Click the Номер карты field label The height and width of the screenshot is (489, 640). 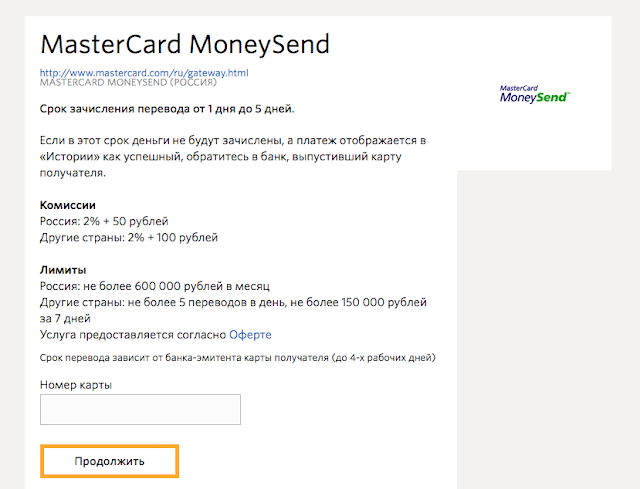(76, 385)
